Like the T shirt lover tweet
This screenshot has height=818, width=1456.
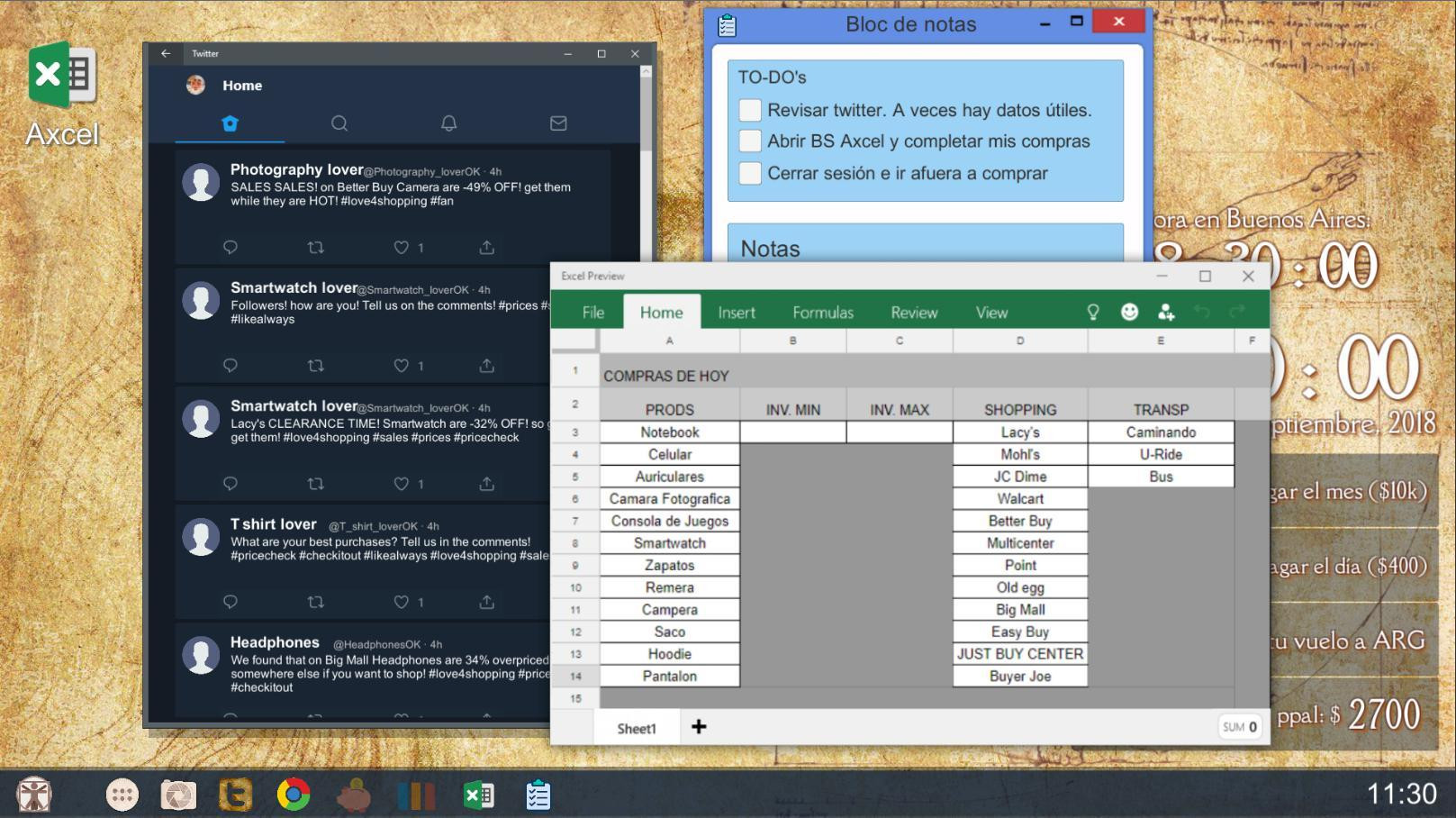coord(402,602)
